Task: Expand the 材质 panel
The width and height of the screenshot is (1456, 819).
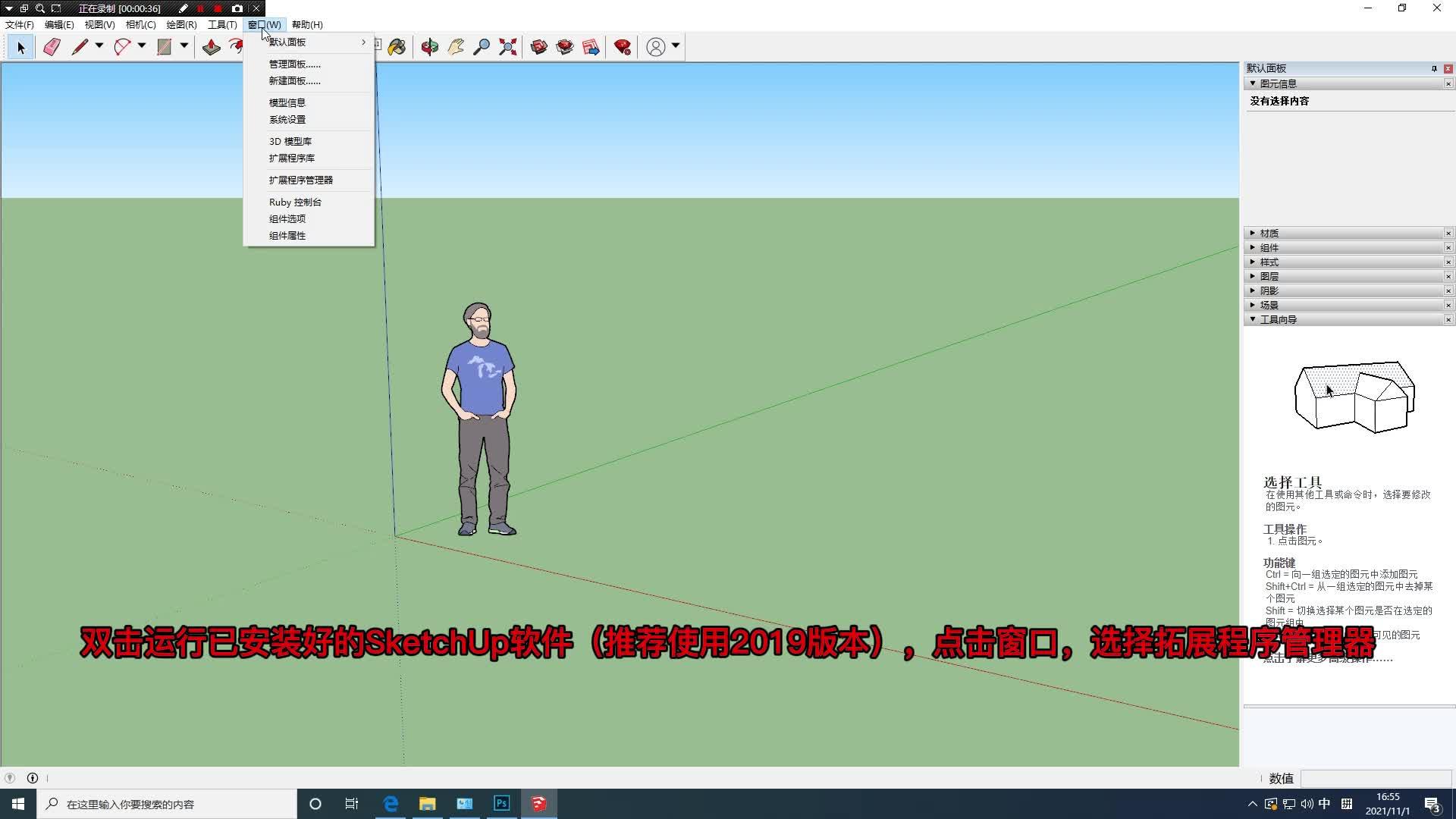Action: point(1253,233)
